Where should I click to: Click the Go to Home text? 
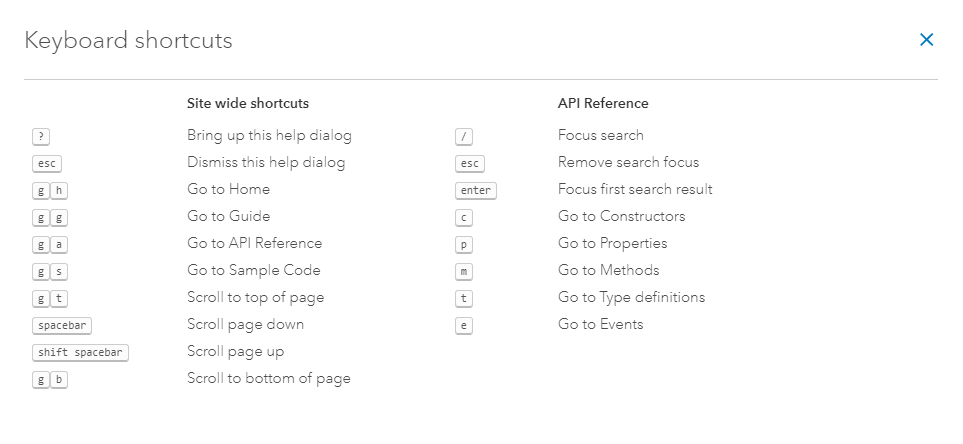(x=228, y=189)
